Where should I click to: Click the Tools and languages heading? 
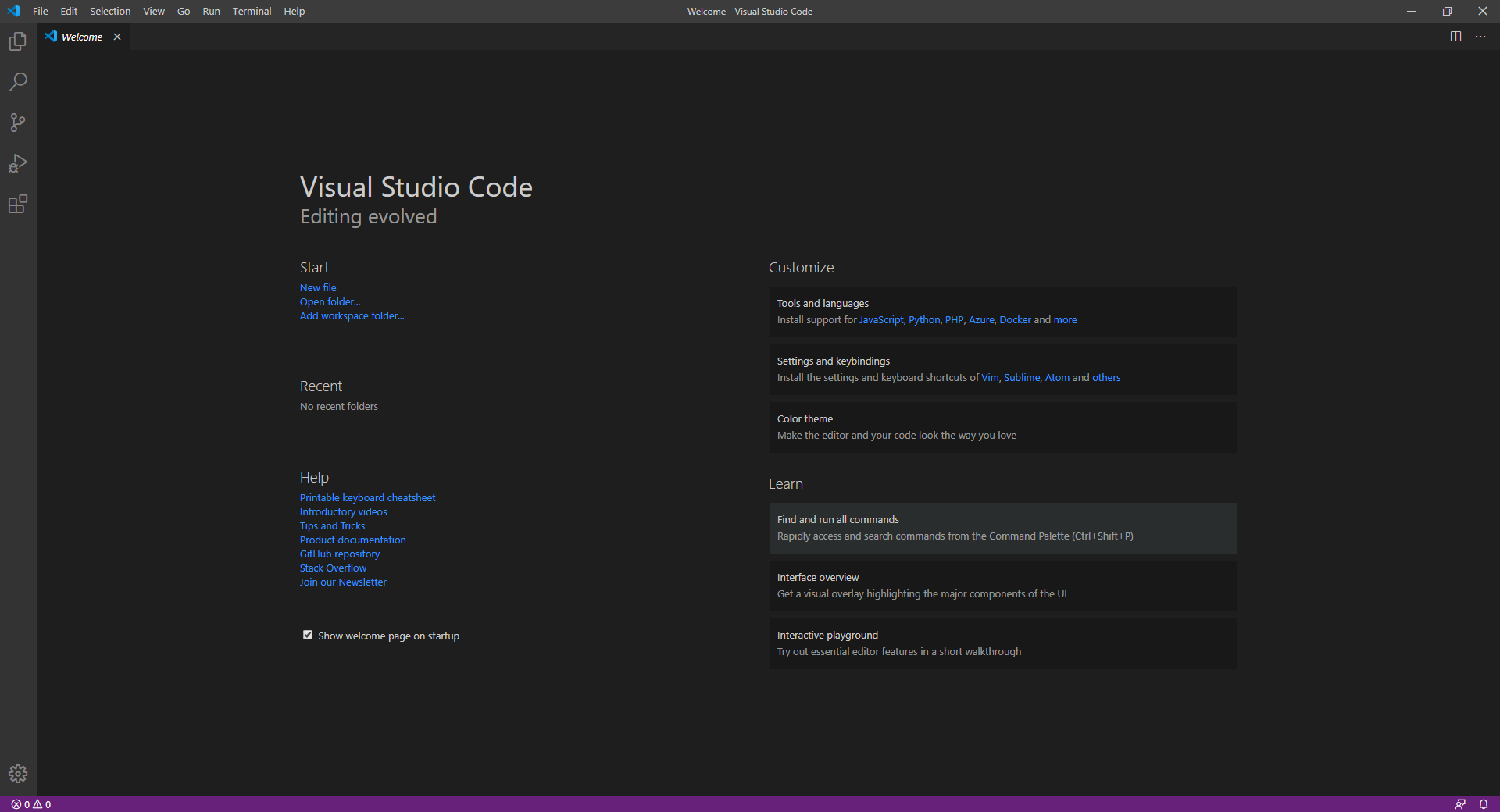tap(823, 303)
